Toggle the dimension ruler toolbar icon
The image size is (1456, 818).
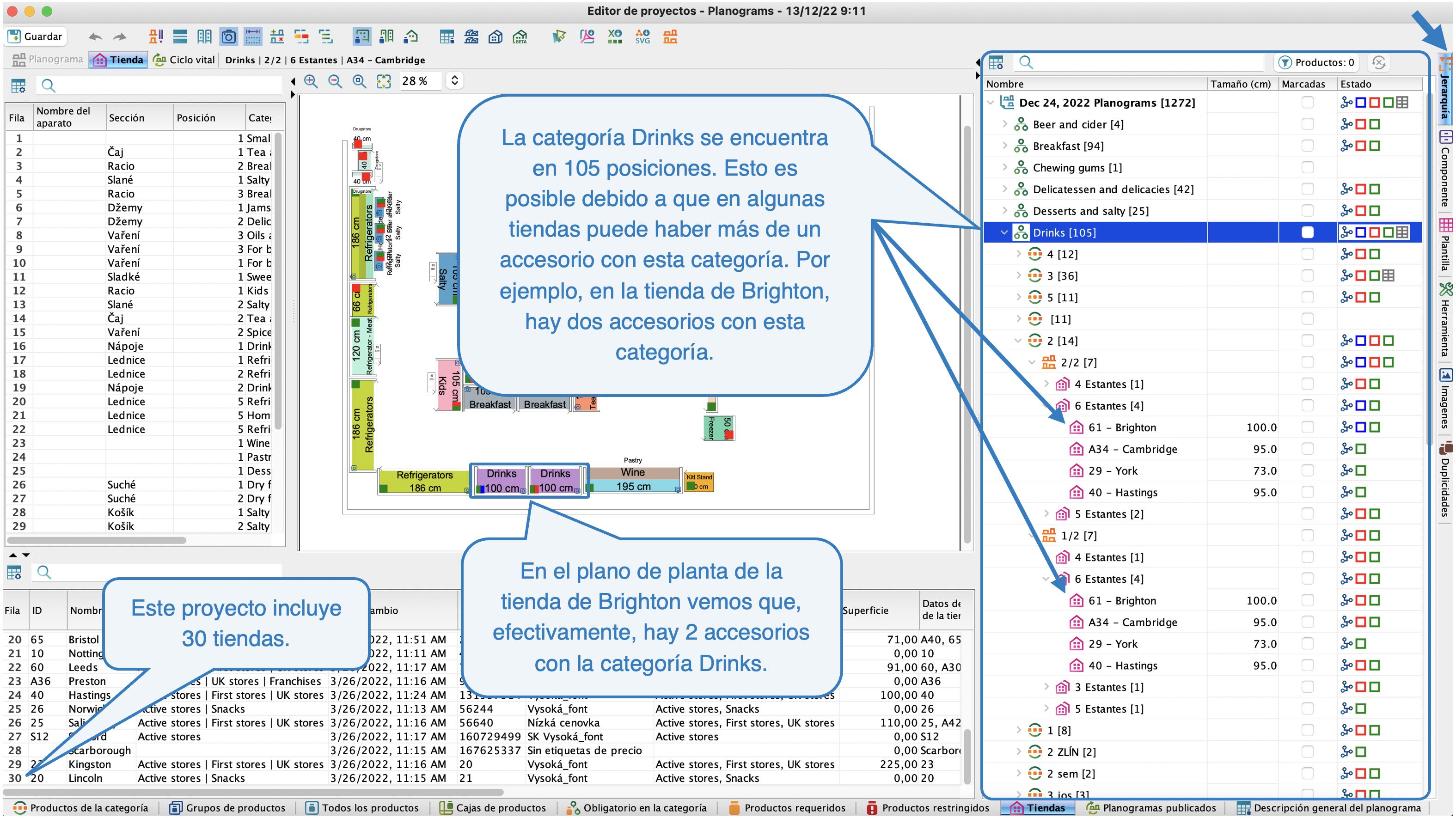[253, 37]
